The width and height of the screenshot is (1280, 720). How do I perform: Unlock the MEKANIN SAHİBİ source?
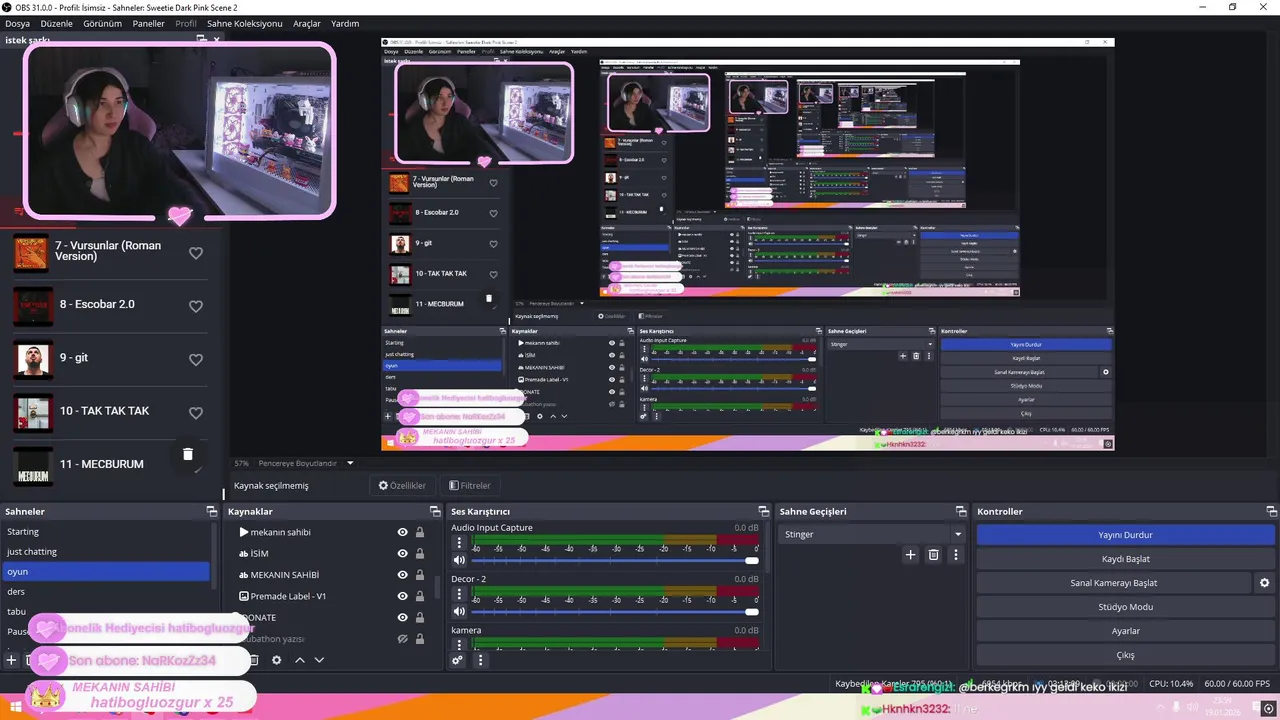click(420, 575)
